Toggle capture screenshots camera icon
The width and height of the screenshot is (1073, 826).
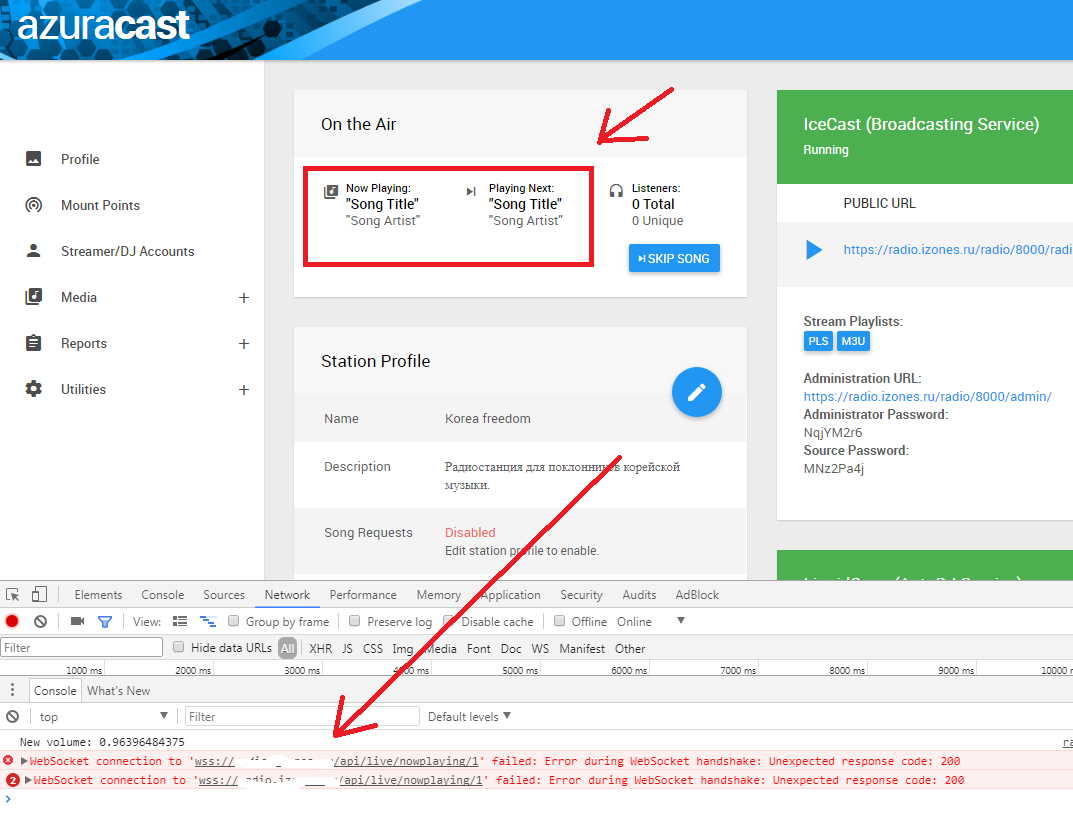(x=77, y=621)
